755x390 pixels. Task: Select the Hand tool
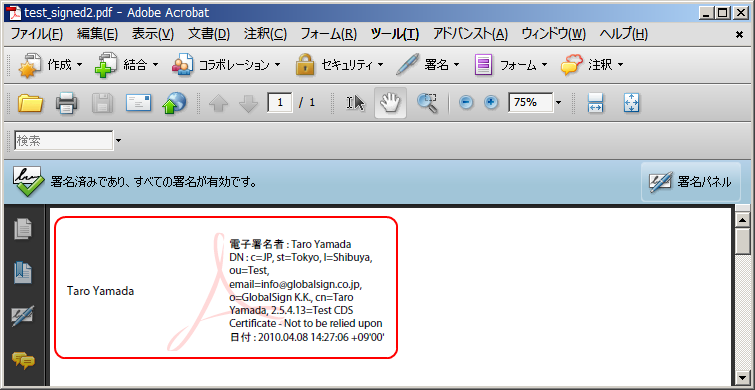390,103
